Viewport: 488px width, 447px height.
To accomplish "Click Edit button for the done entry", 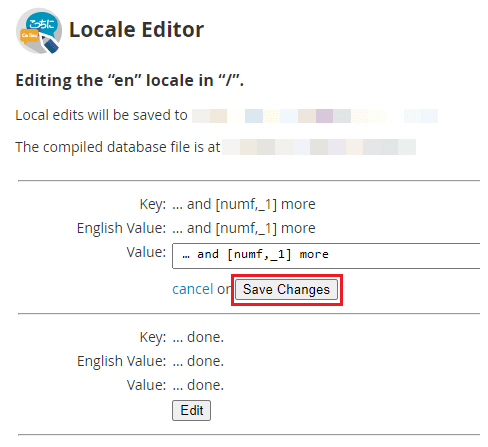I will coord(191,410).
